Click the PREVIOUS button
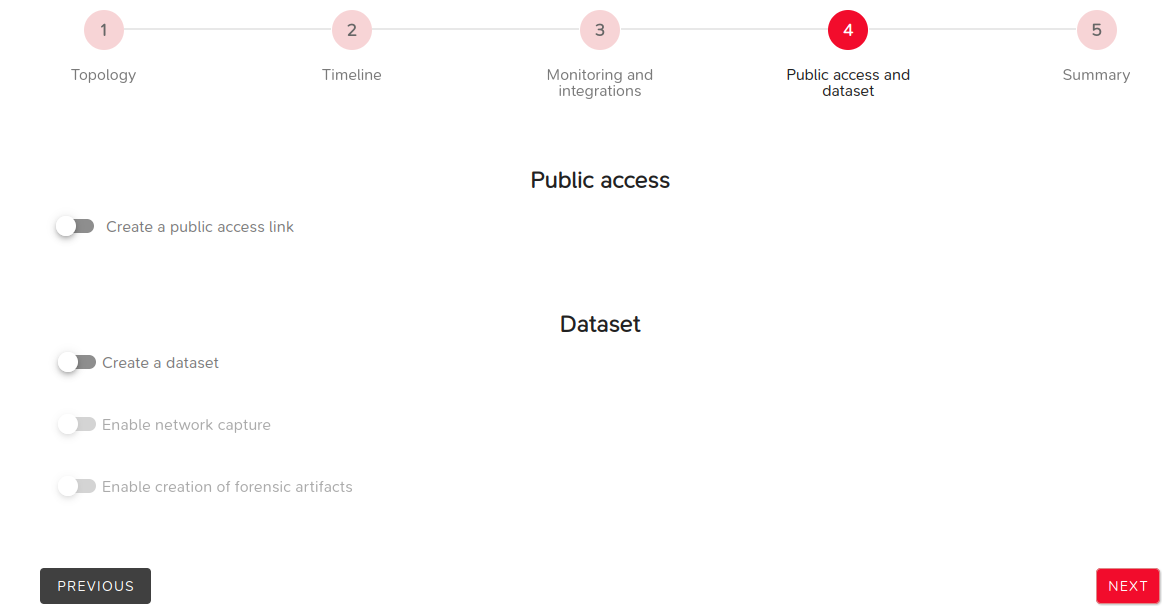 pyautogui.click(x=96, y=586)
